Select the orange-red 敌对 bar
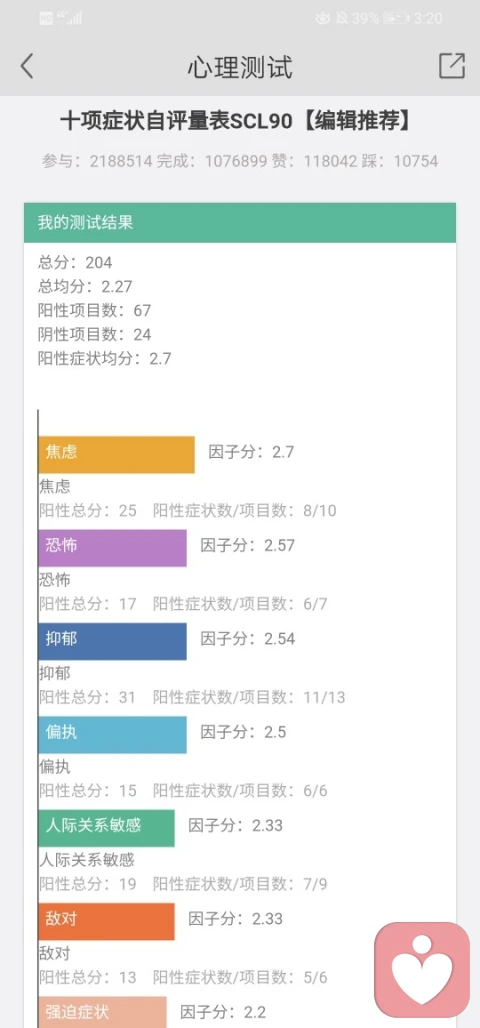 pyautogui.click(x=106, y=921)
